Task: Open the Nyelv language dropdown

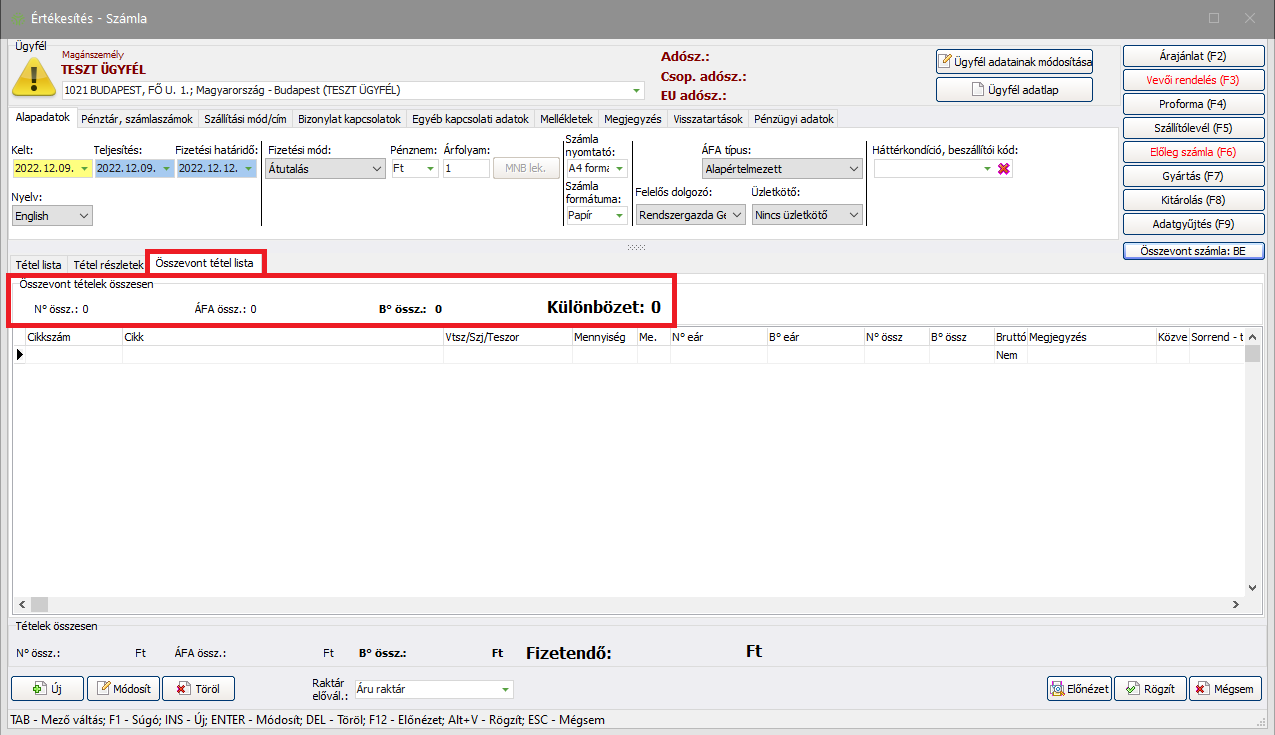Action: pos(52,215)
